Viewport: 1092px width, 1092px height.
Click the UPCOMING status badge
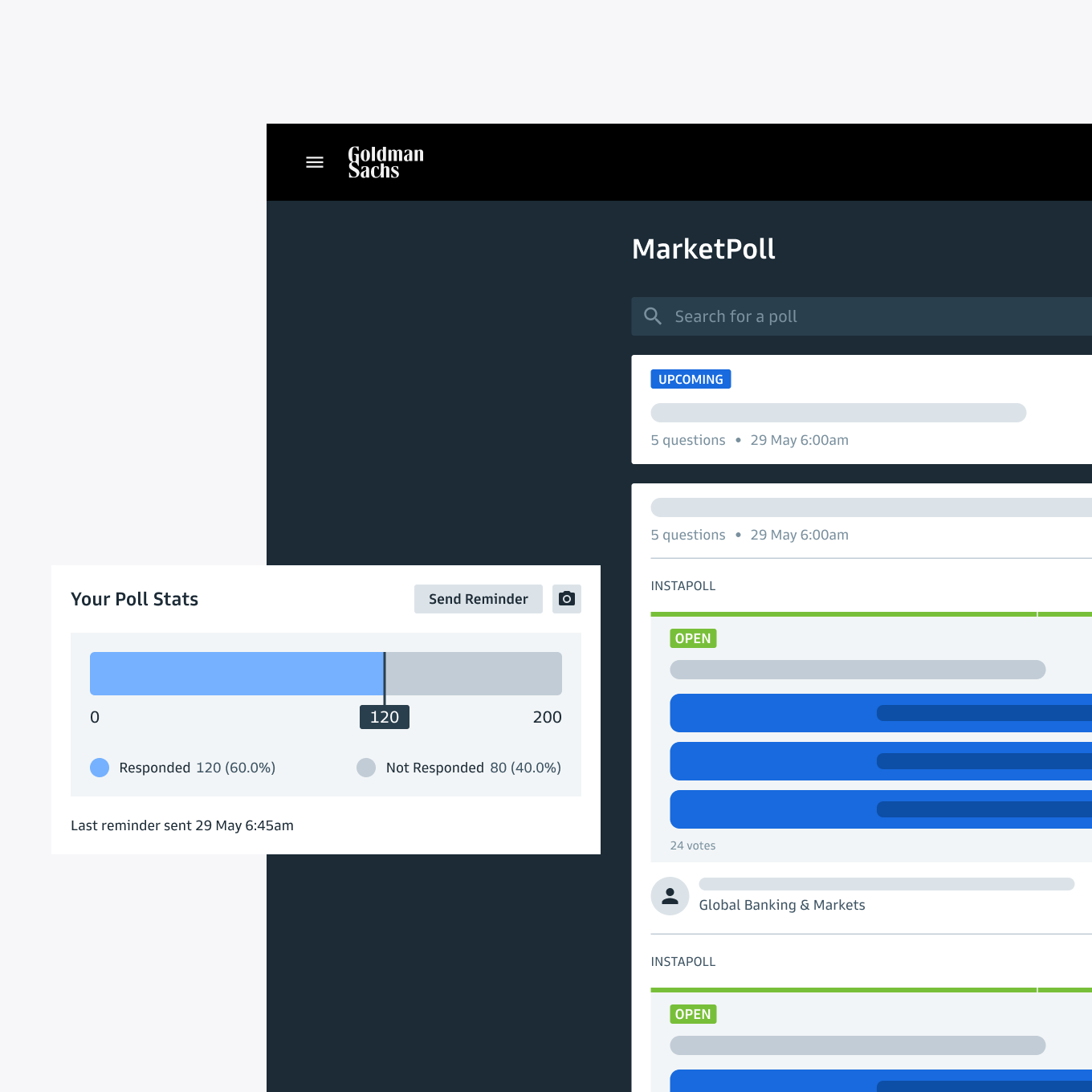coord(691,380)
